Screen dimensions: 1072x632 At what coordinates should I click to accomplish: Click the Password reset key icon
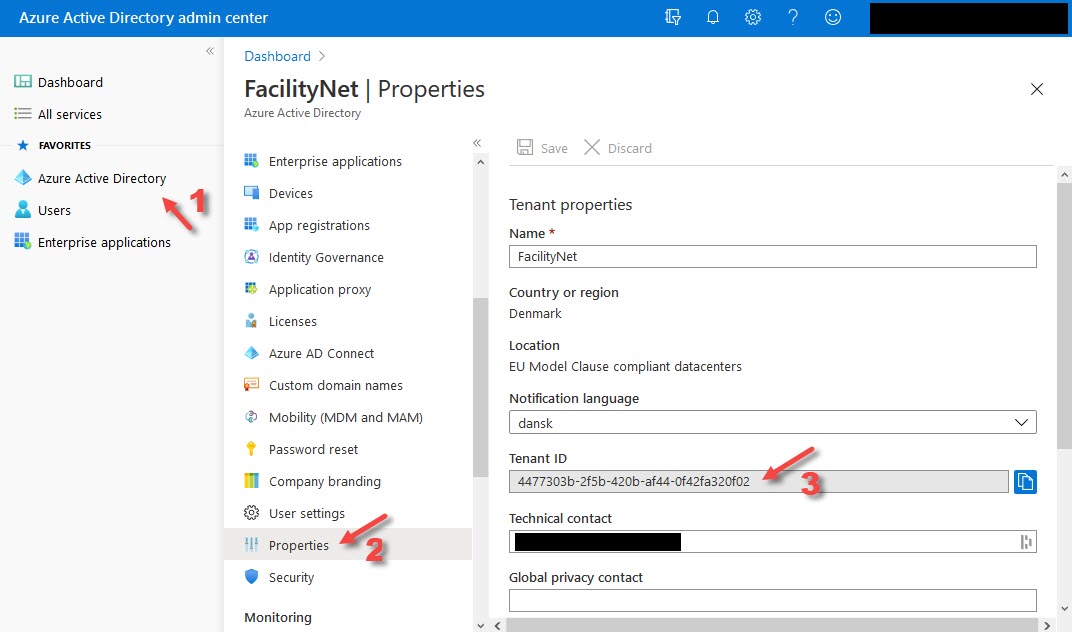tap(251, 449)
